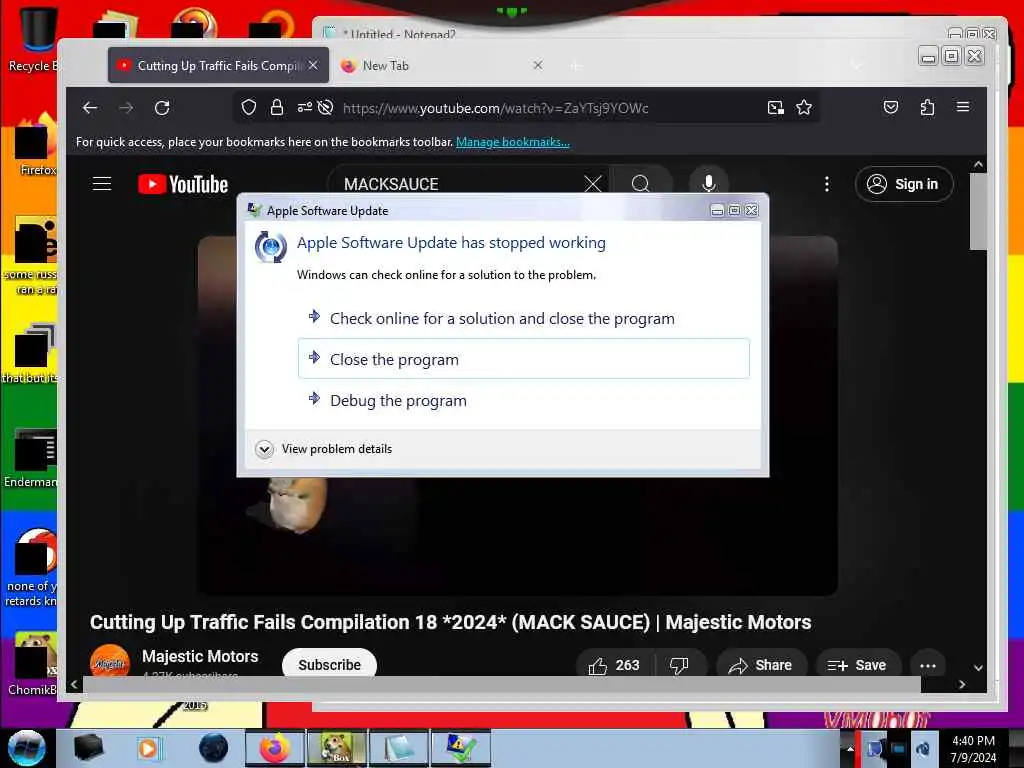This screenshot has width=1024, height=768.
Task: Open the Pocket save icon
Action: (891, 108)
